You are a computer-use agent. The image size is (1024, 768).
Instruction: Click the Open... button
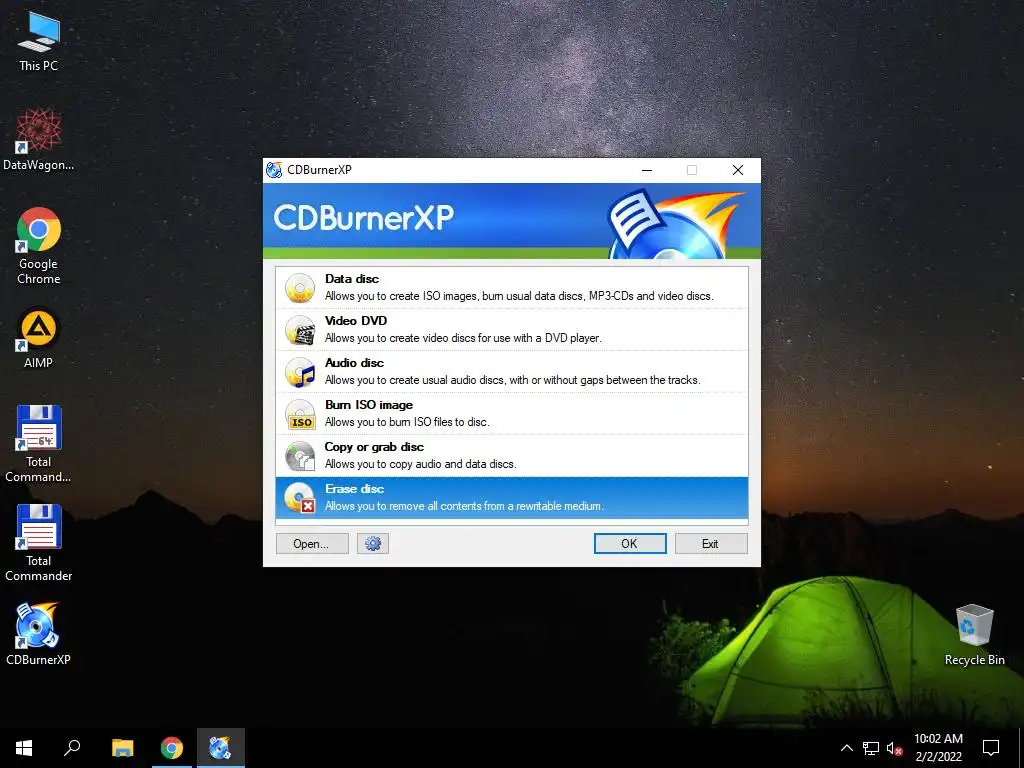[x=312, y=543]
